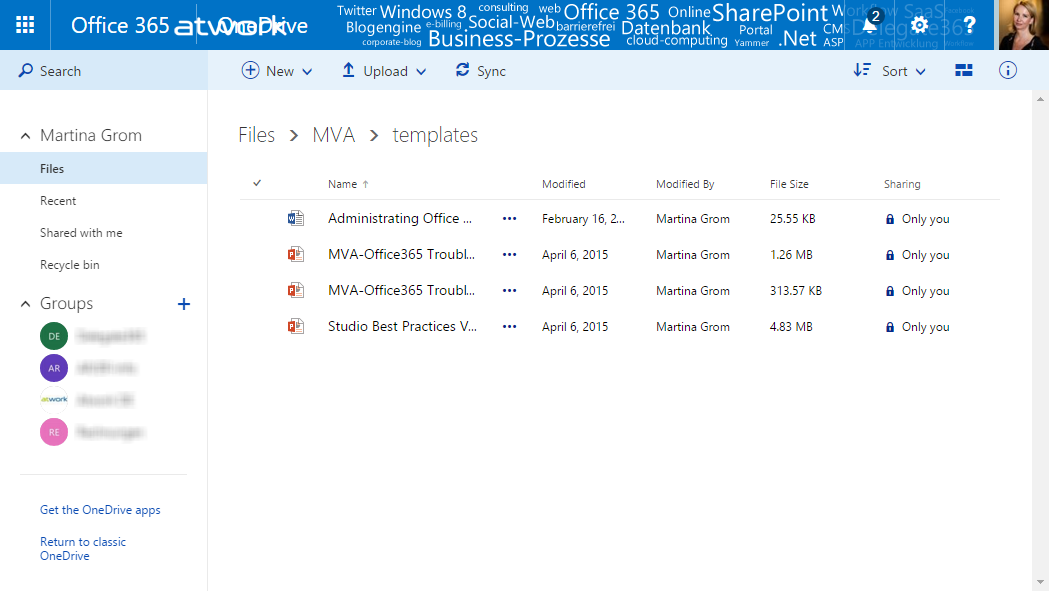The height and width of the screenshot is (591, 1049).
Task: Click the Sync button
Action: tap(480, 71)
